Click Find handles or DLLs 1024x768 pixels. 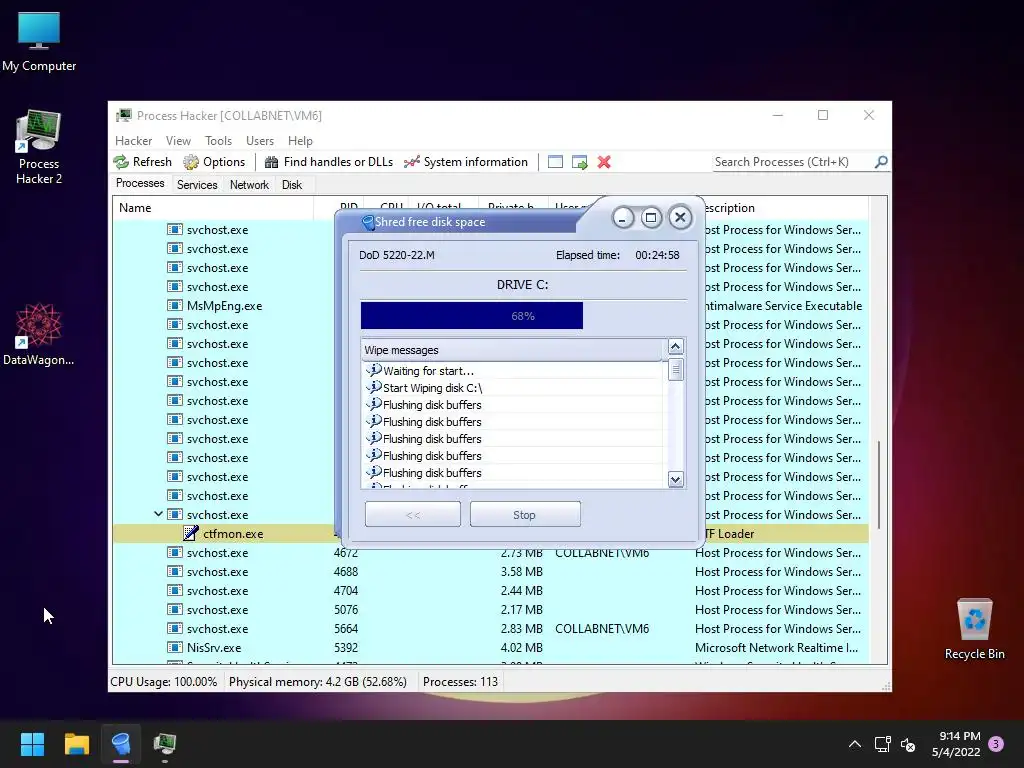(328, 162)
